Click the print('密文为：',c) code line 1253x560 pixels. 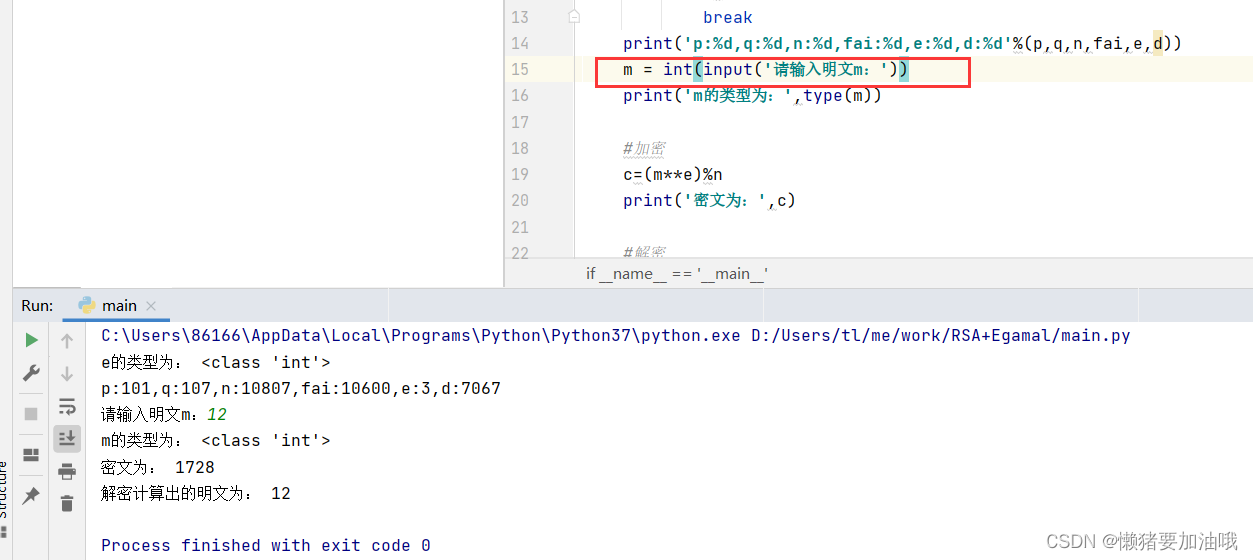click(x=709, y=200)
